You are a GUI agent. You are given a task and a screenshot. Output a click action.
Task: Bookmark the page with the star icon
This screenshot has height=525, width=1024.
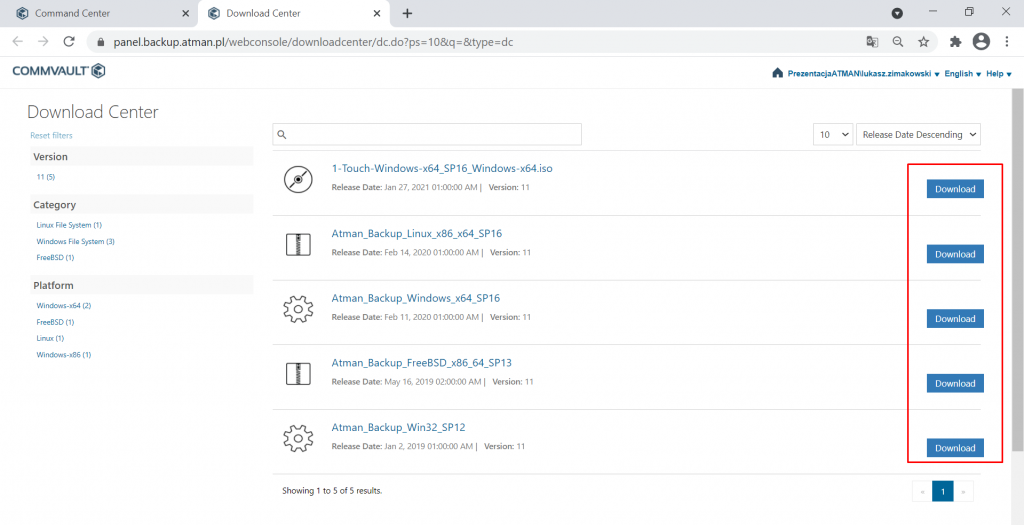[923, 42]
